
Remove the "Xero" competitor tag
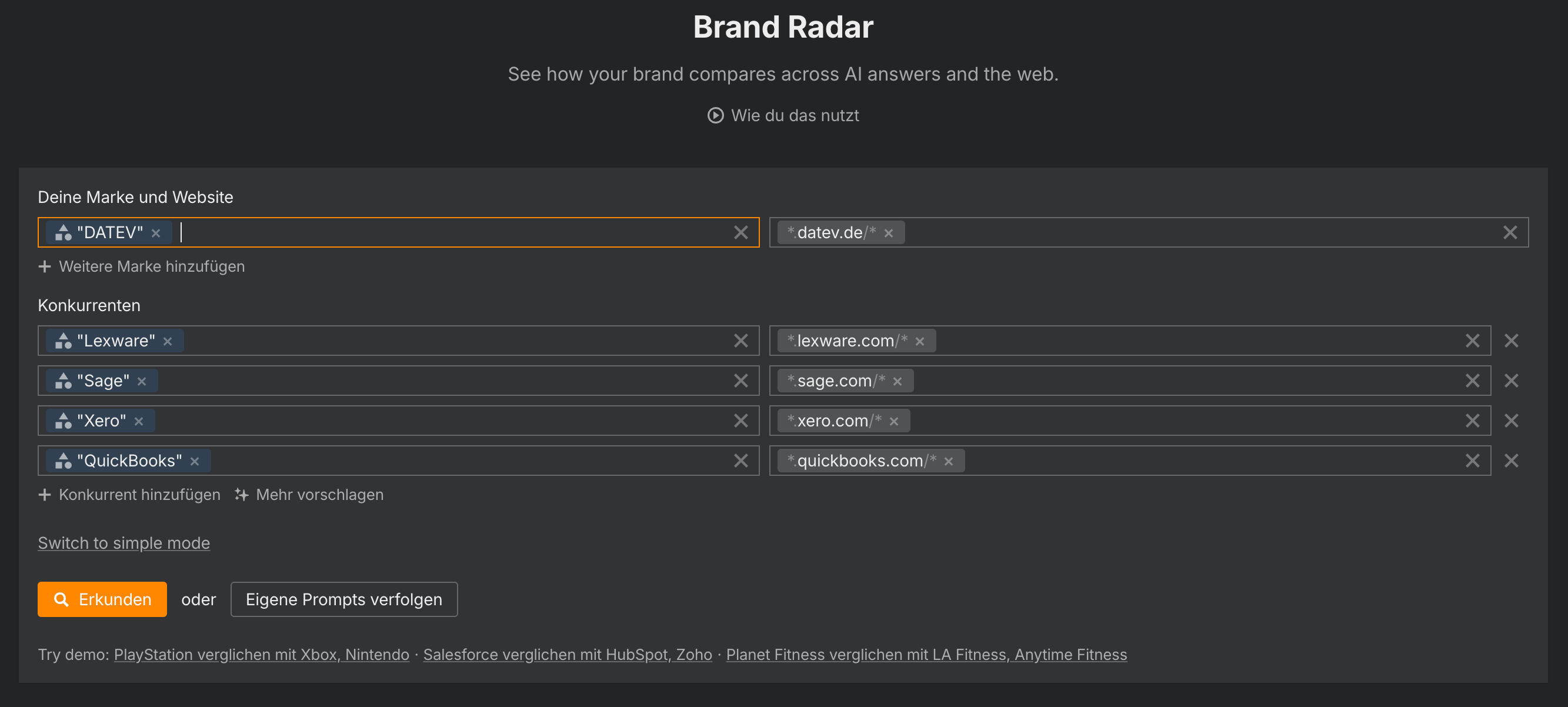click(139, 421)
